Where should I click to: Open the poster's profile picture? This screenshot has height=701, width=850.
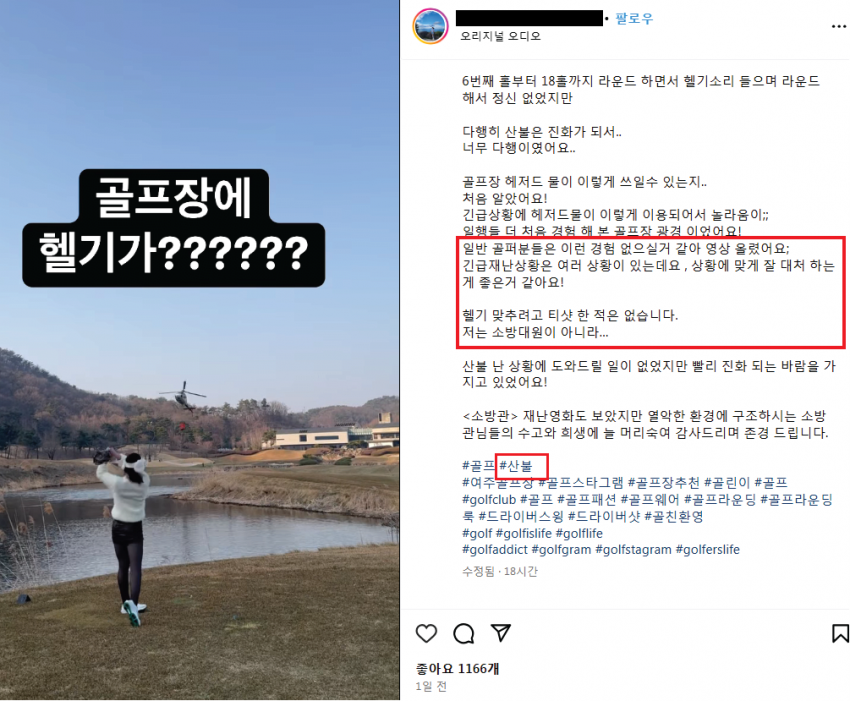coord(430,26)
